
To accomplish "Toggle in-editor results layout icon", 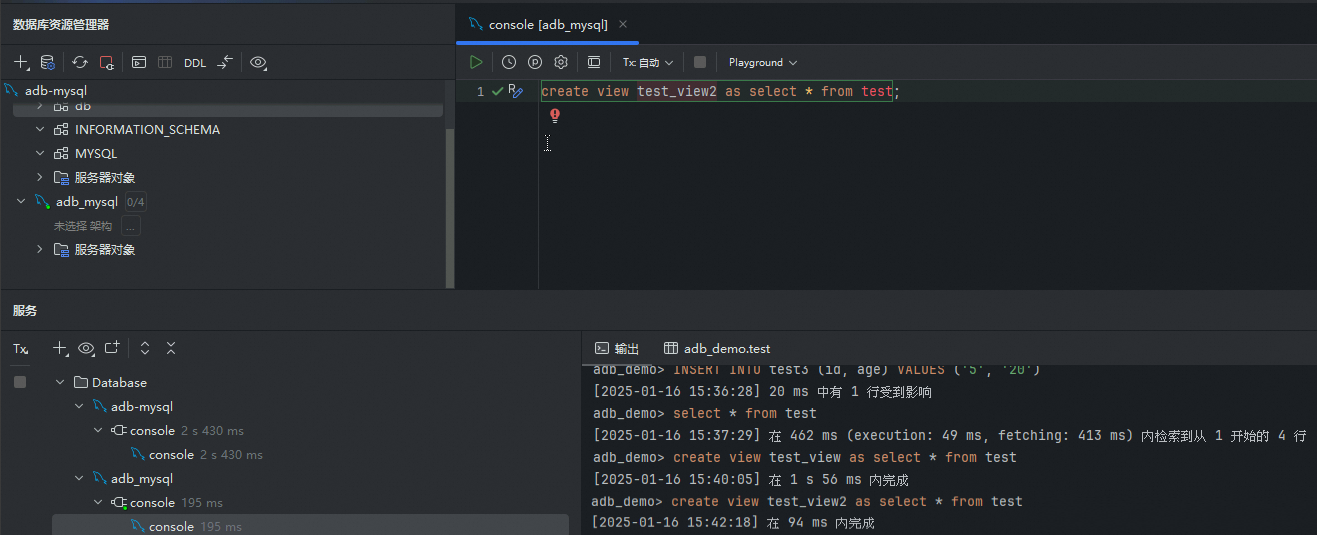I will 594,62.
